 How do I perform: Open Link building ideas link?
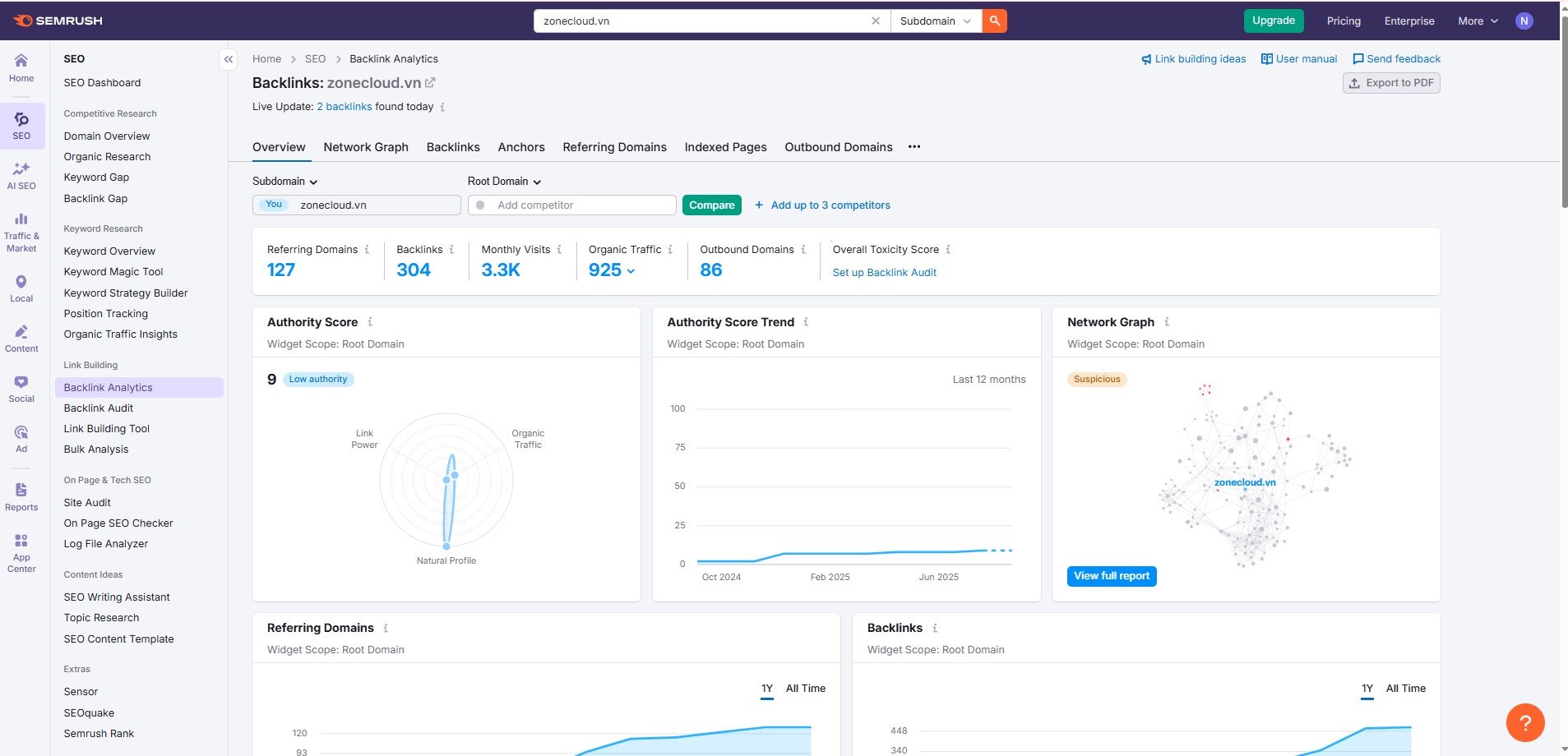click(x=1193, y=59)
